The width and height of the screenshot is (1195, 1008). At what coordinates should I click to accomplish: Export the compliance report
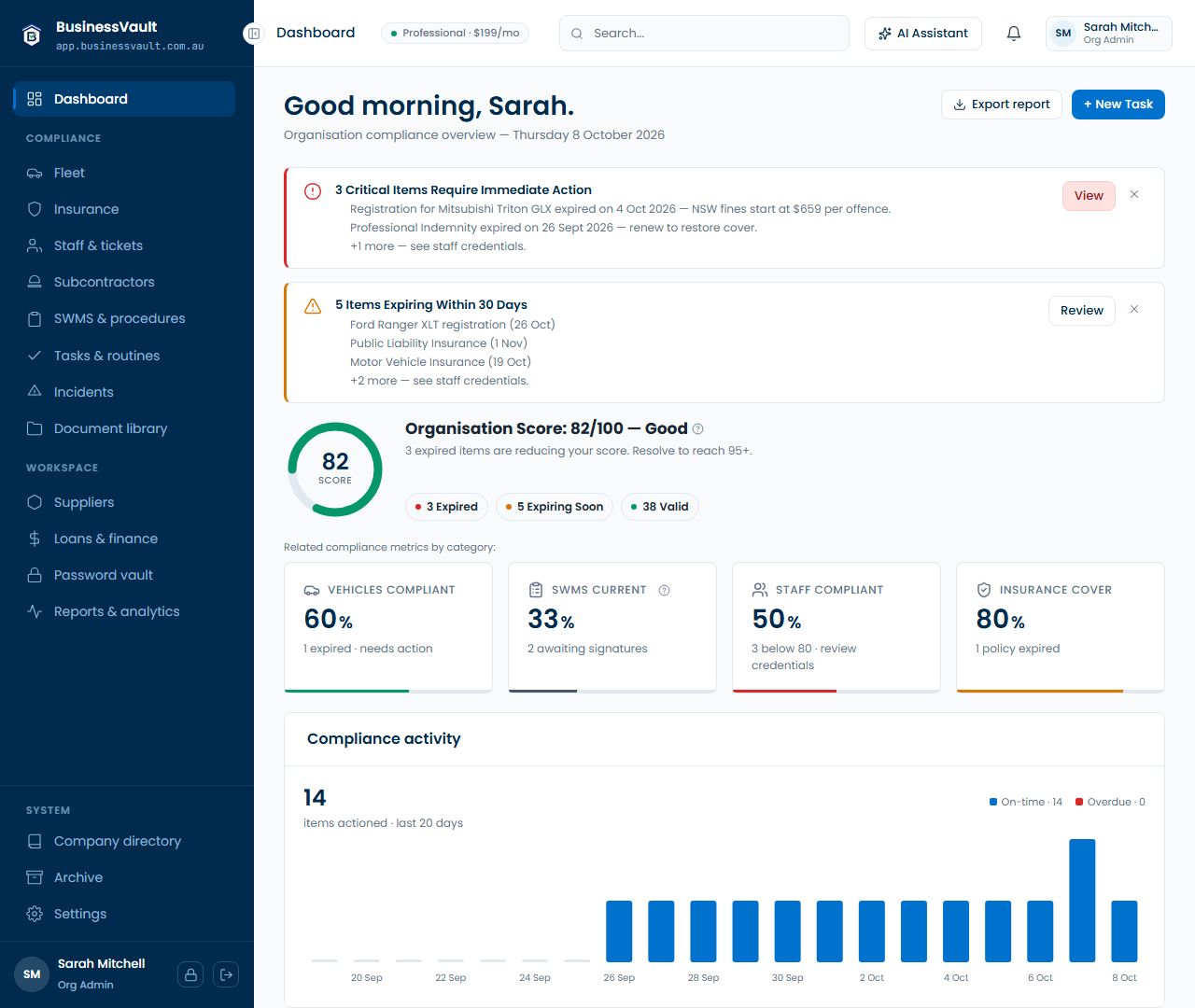point(1001,105)
